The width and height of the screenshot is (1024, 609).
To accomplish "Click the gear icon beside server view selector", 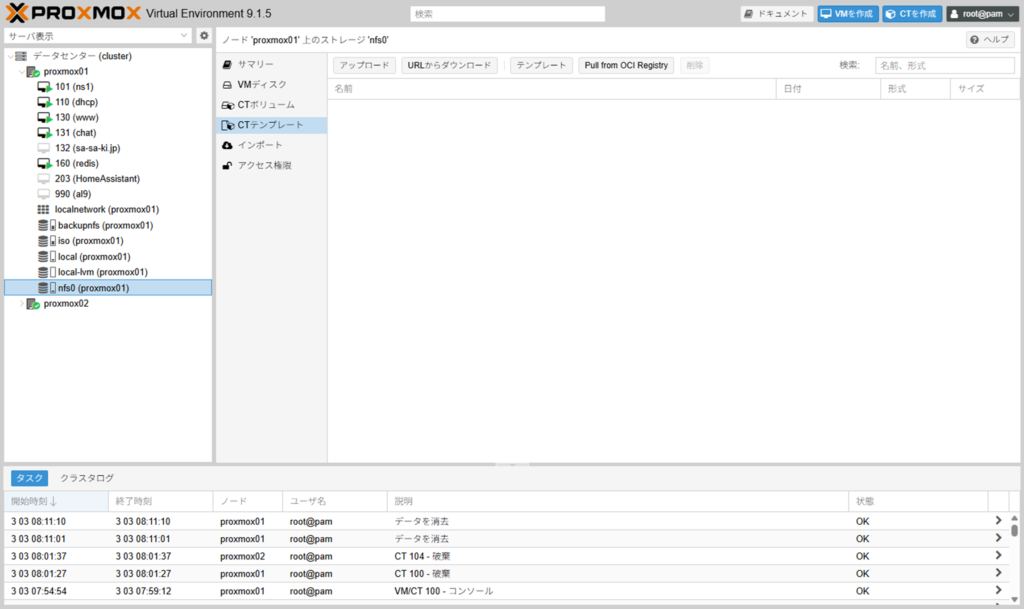I will [x=204, y=36].
